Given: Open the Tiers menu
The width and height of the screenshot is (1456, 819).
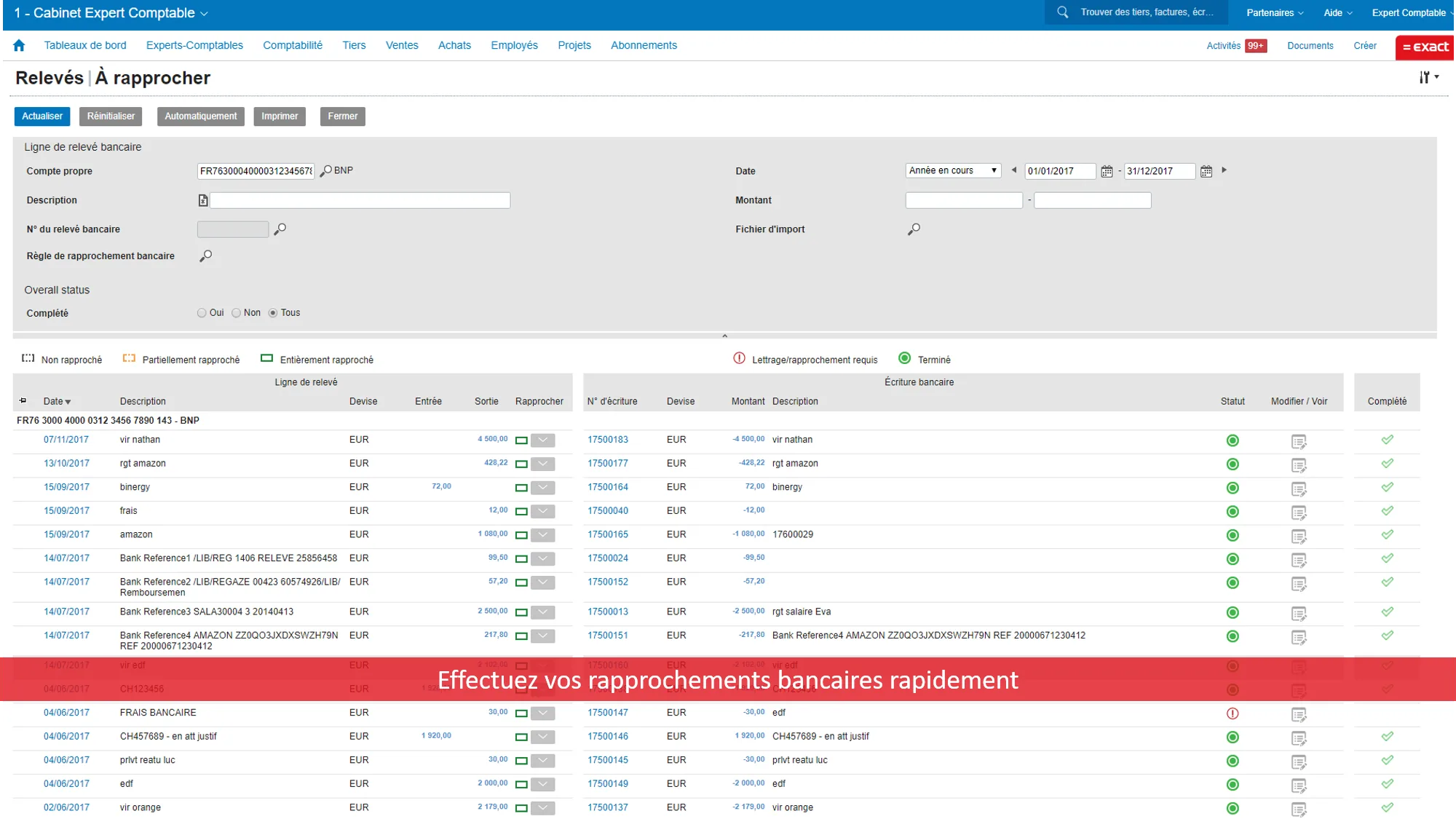Looking at the screenshot, I should (x=354, y=45).
